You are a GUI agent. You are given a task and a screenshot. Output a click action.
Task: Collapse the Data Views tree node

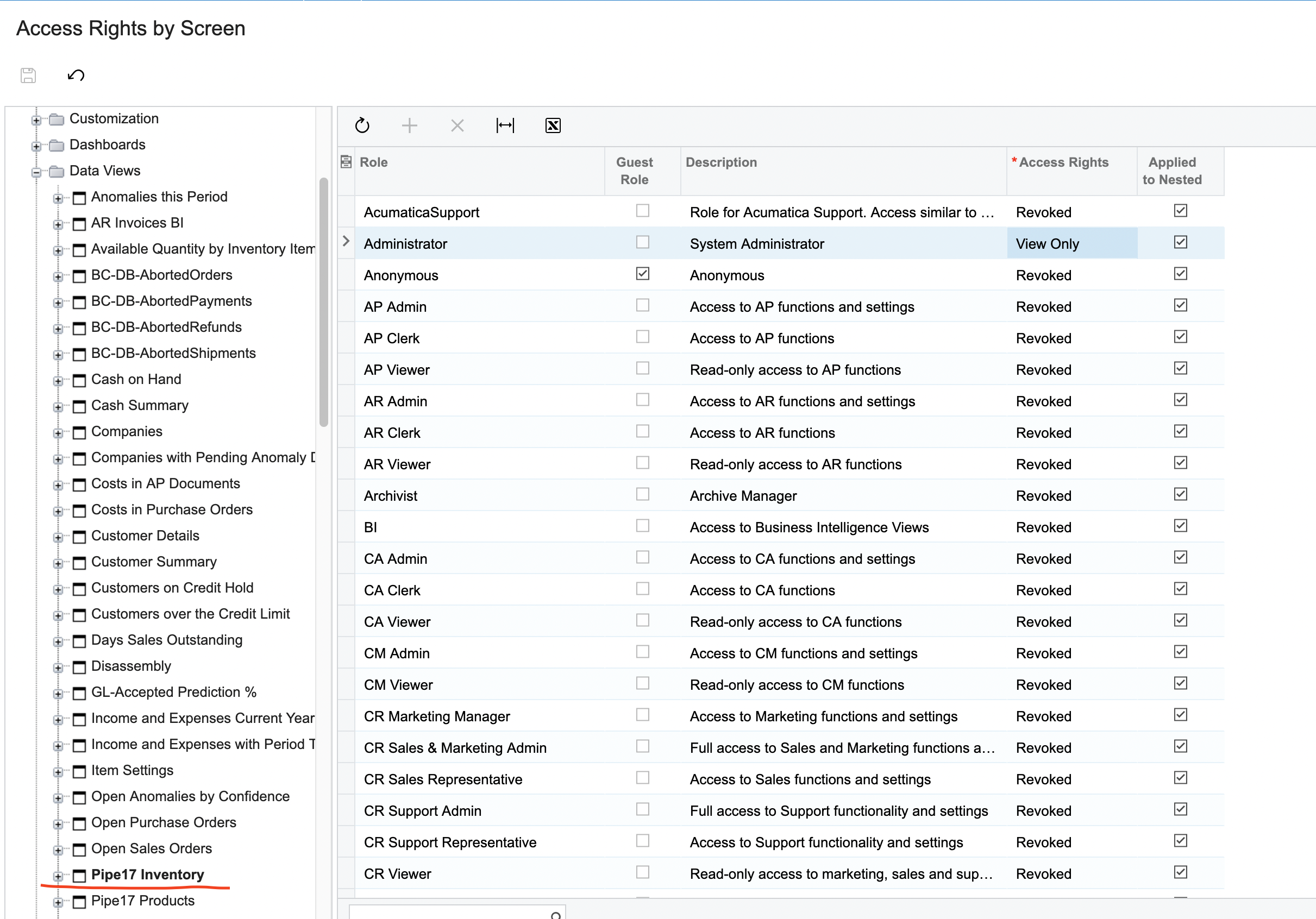click(x=36, y=173)
